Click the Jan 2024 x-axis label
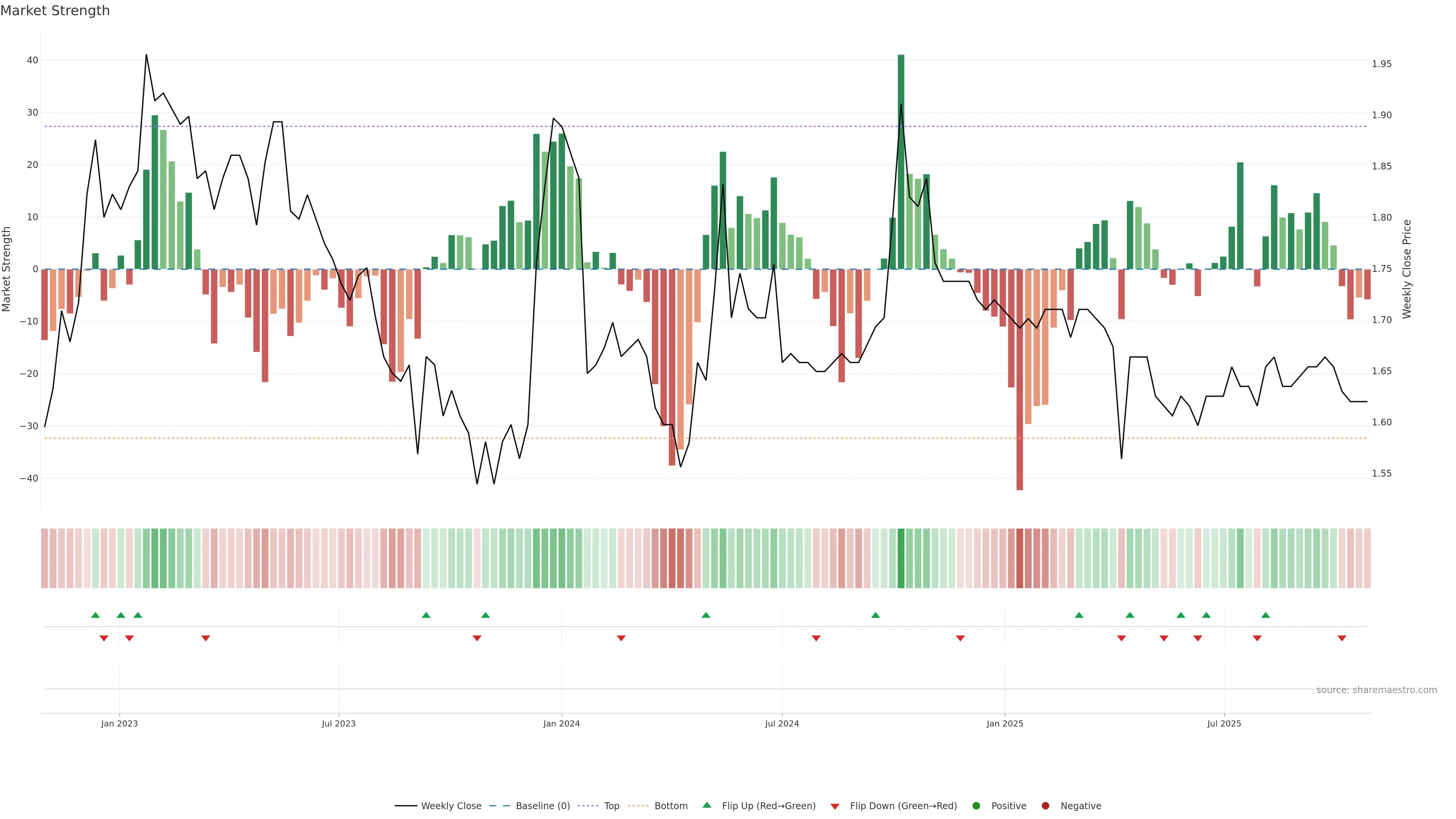 (561, 723)
